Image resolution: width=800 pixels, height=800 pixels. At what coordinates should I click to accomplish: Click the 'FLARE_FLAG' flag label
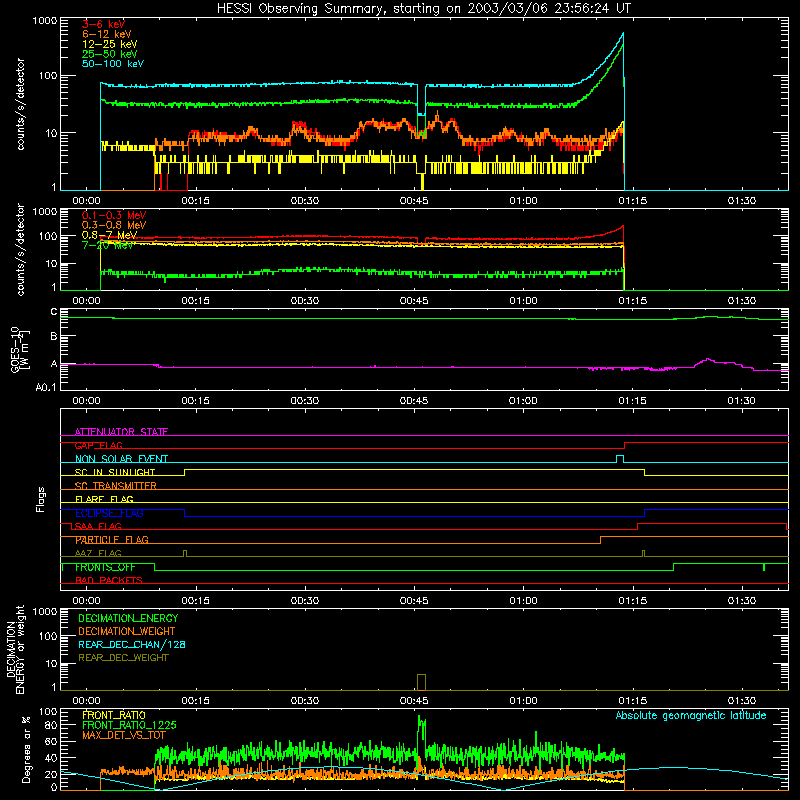(x=104, y=499)
